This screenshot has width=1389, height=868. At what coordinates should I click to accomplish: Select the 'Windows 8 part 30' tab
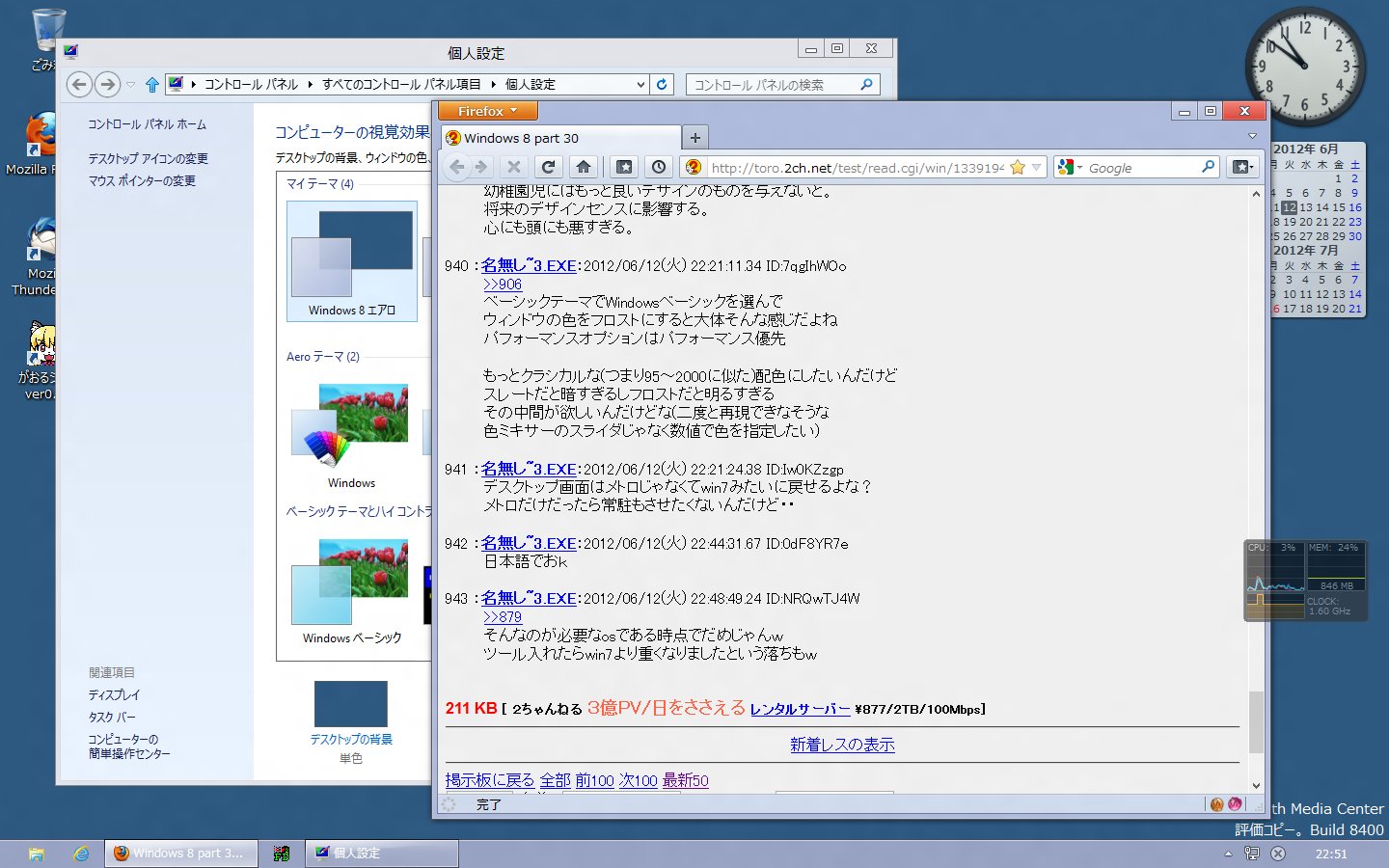tap(559, 138)
